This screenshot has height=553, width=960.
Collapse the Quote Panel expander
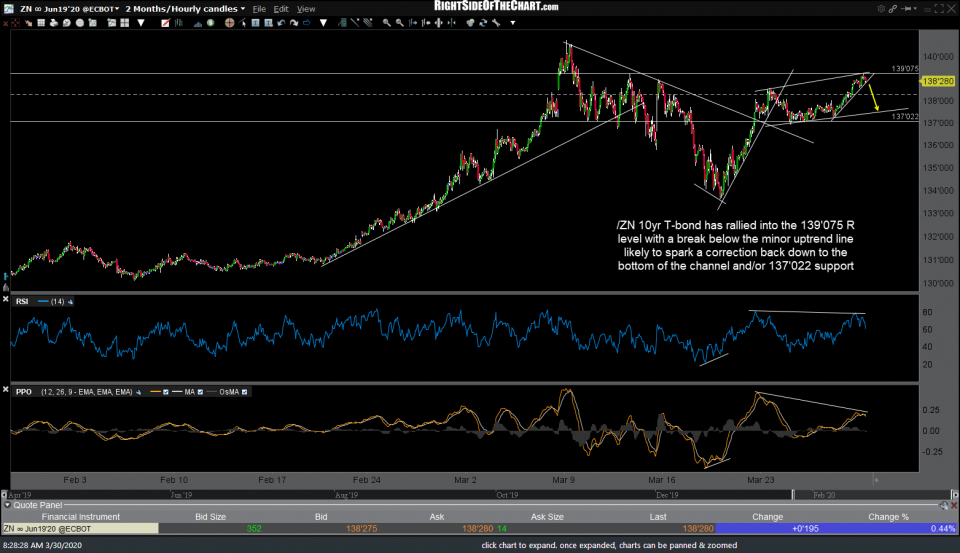(6, 505)
